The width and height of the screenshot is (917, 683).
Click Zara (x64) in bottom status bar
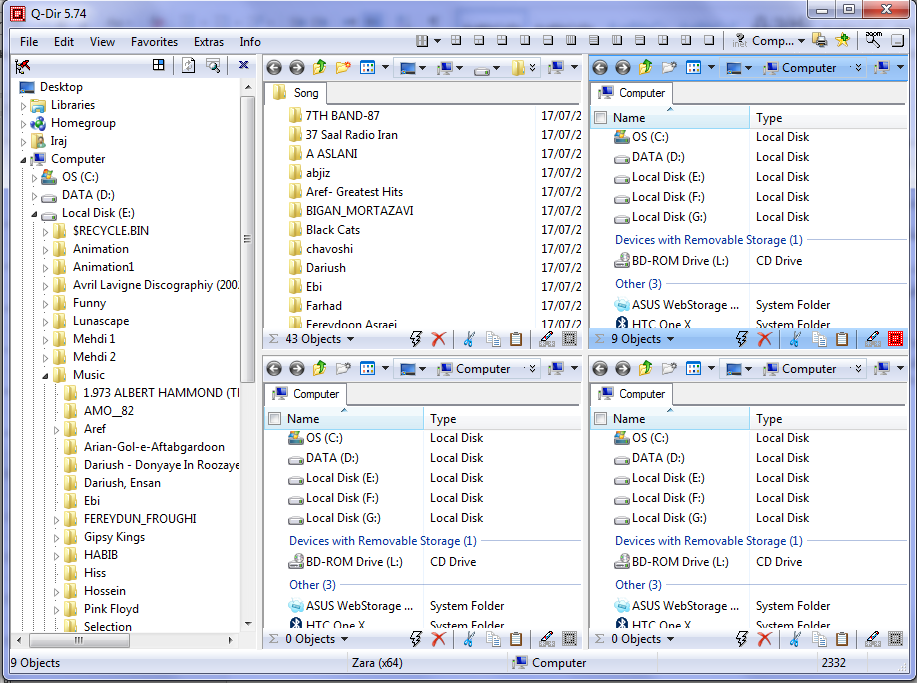coord(377,663)
